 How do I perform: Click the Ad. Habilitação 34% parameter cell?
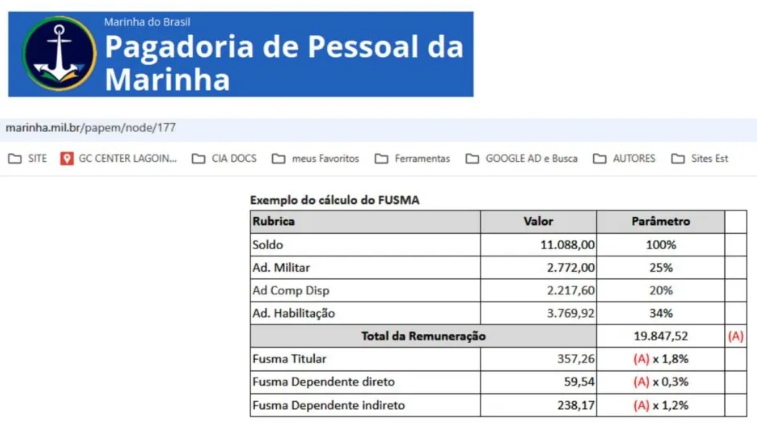660,313
